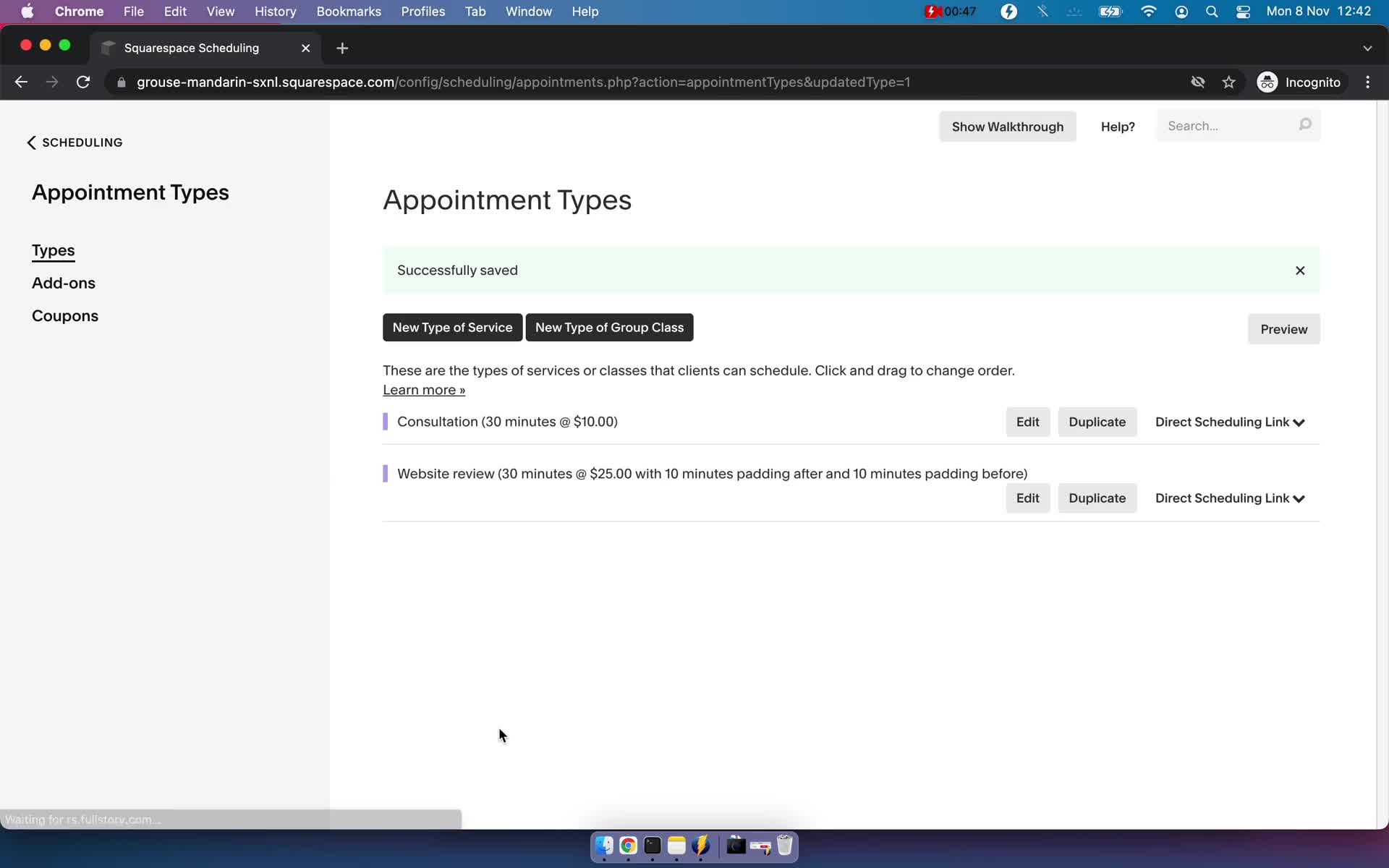
Task: Click the purple color bar beside Website review
Action: point(385,474)
